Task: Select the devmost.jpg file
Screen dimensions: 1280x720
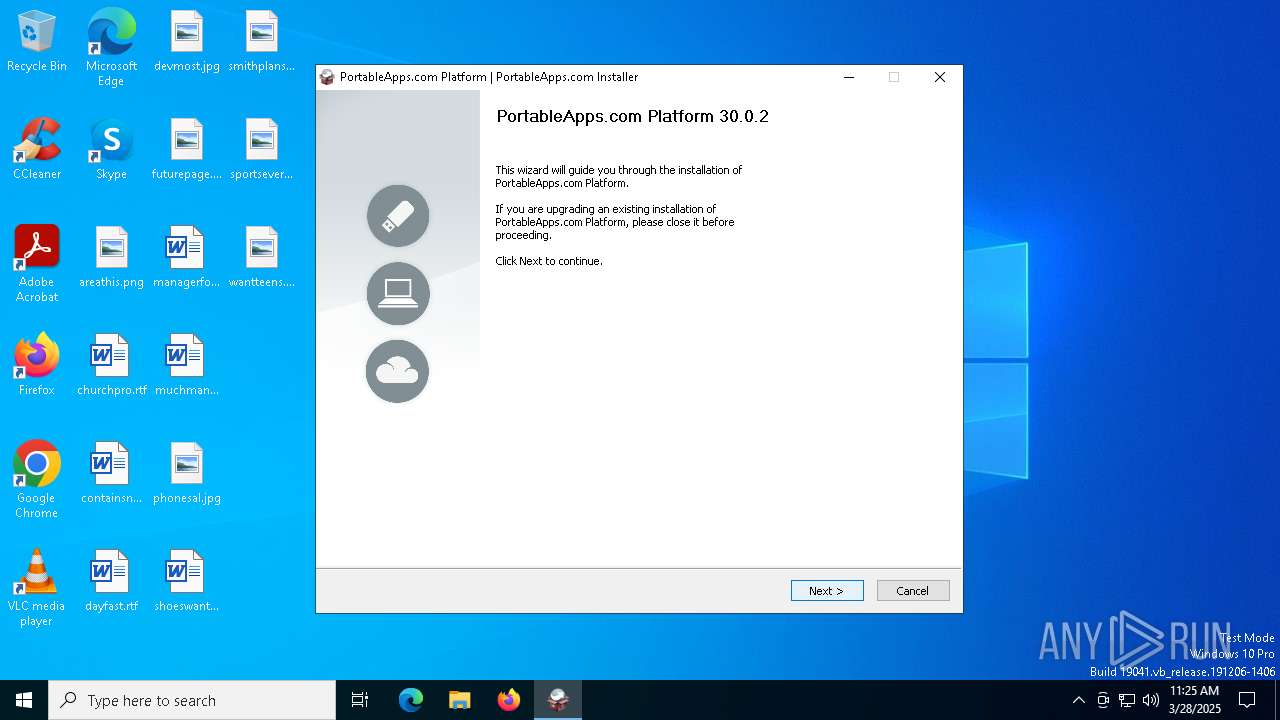Action: (187, 42)
